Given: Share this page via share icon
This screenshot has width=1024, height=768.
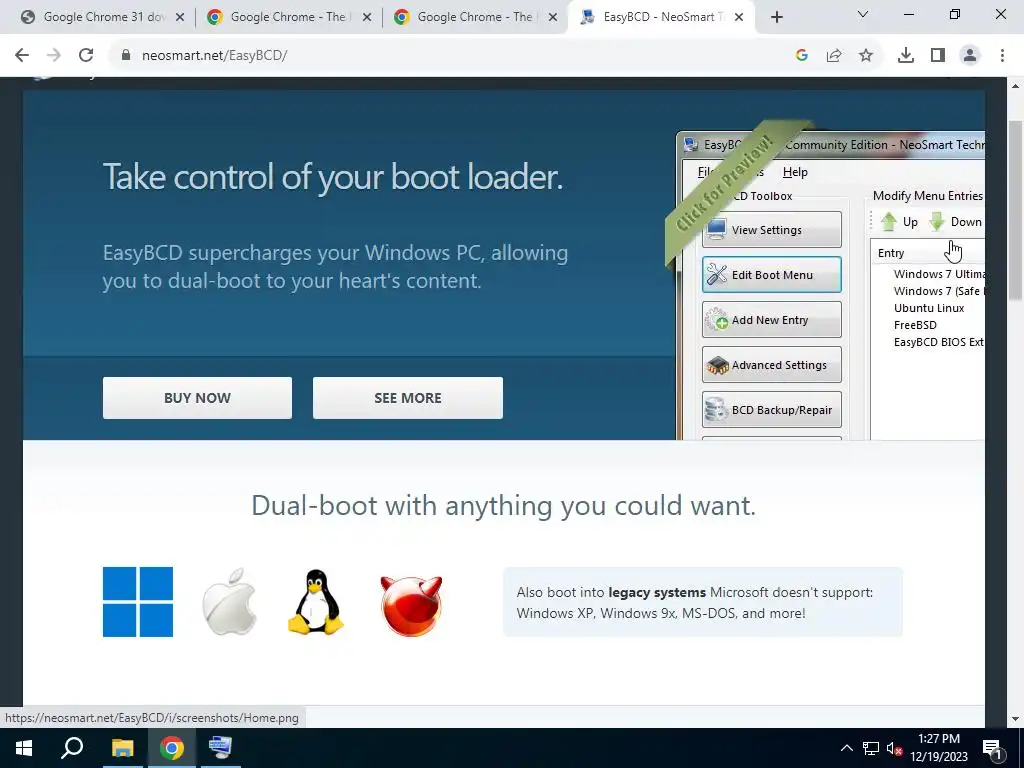Looking at the screenshot, I should click(x=834, y=56).
